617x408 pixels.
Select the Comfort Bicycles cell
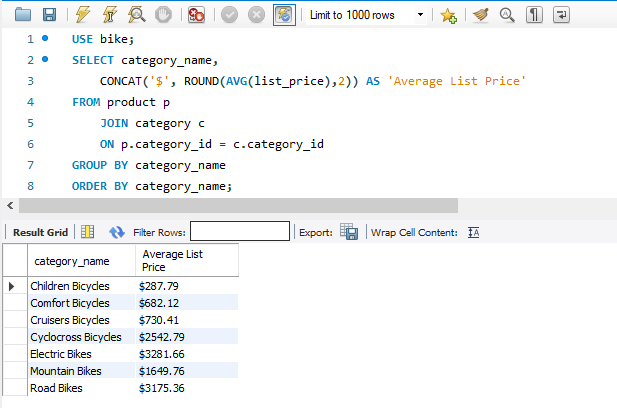pos(81,303)
